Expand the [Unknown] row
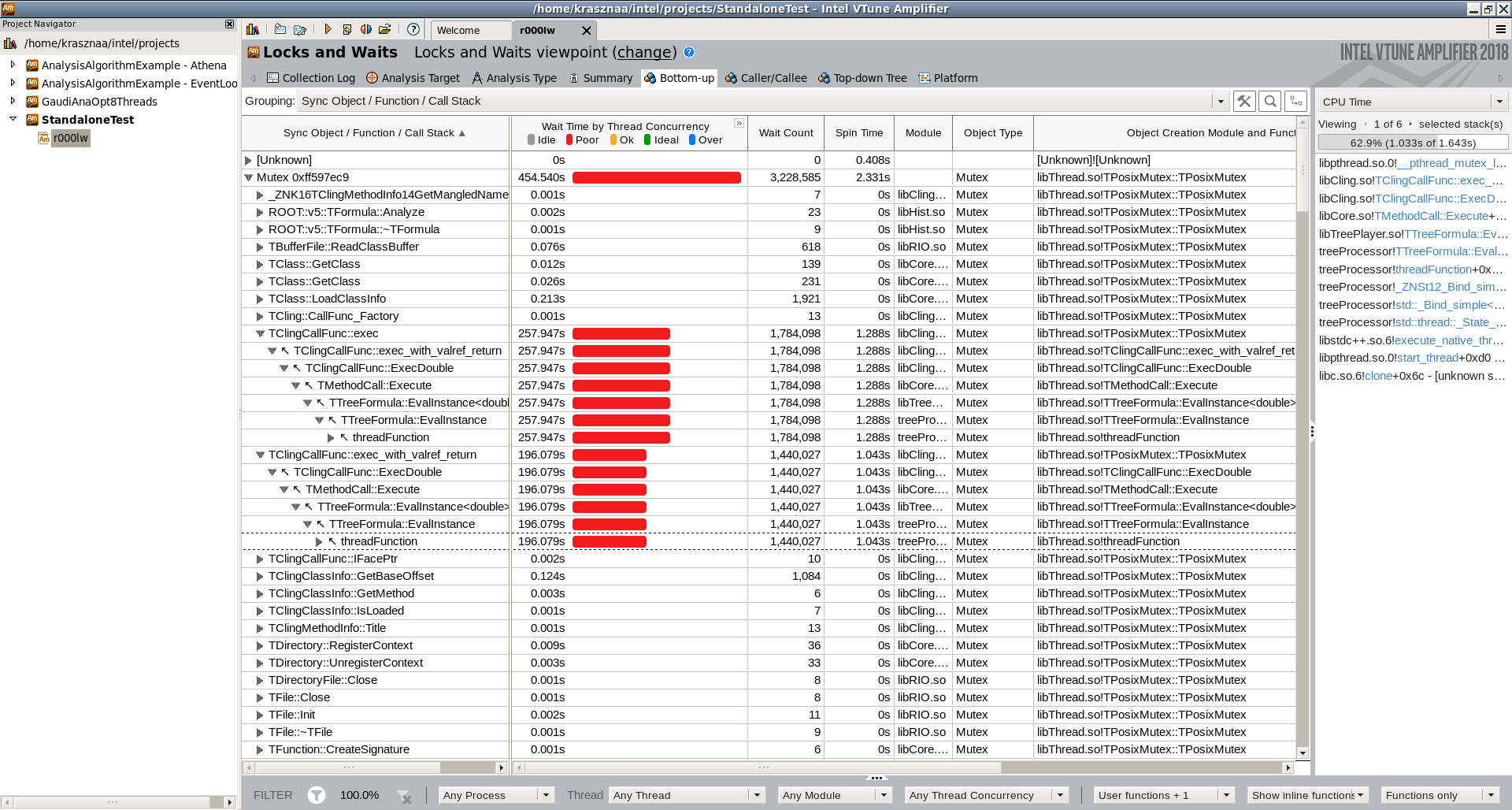Viewport: 1512px width, 810px height. pos(249,160)
